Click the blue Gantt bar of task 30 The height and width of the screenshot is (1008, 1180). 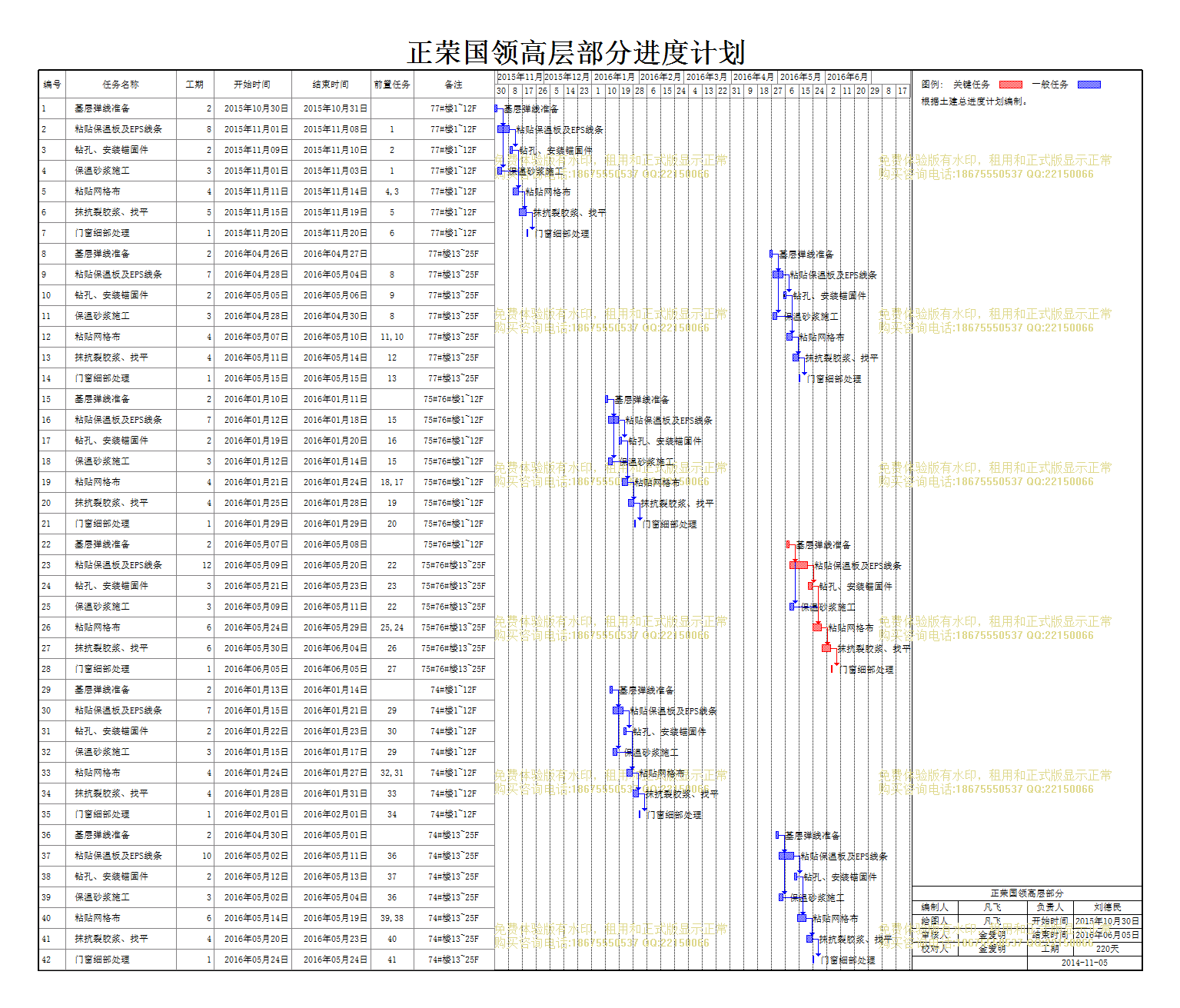point(618,710)
